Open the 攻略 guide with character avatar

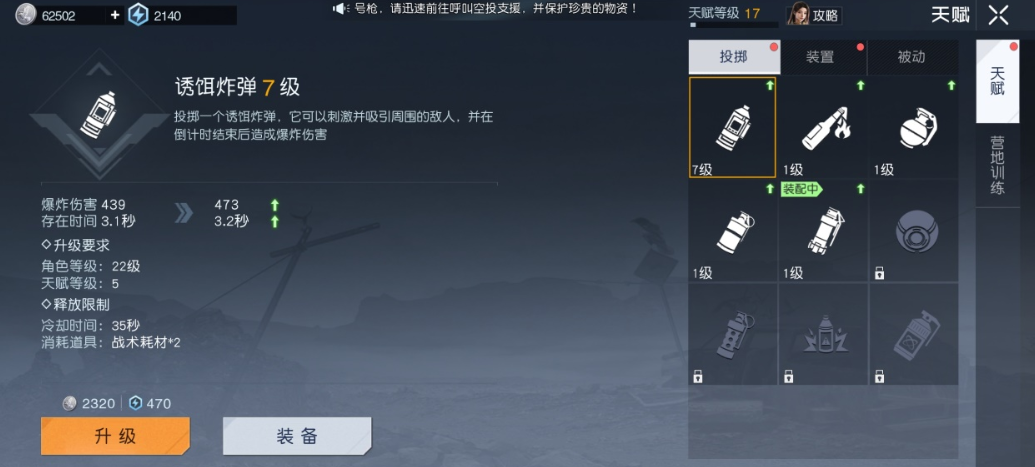814,14
